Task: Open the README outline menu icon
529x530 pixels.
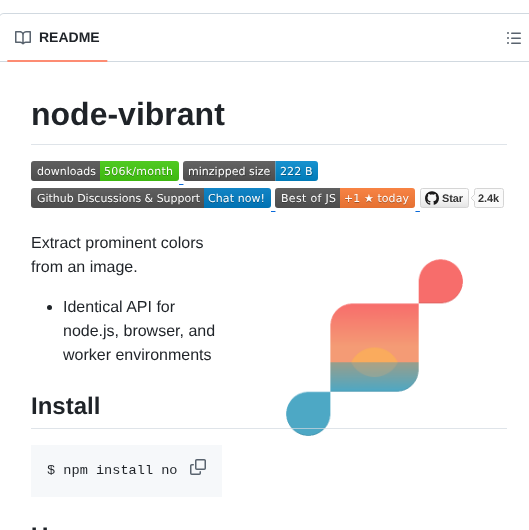Action: coord(513,38)
